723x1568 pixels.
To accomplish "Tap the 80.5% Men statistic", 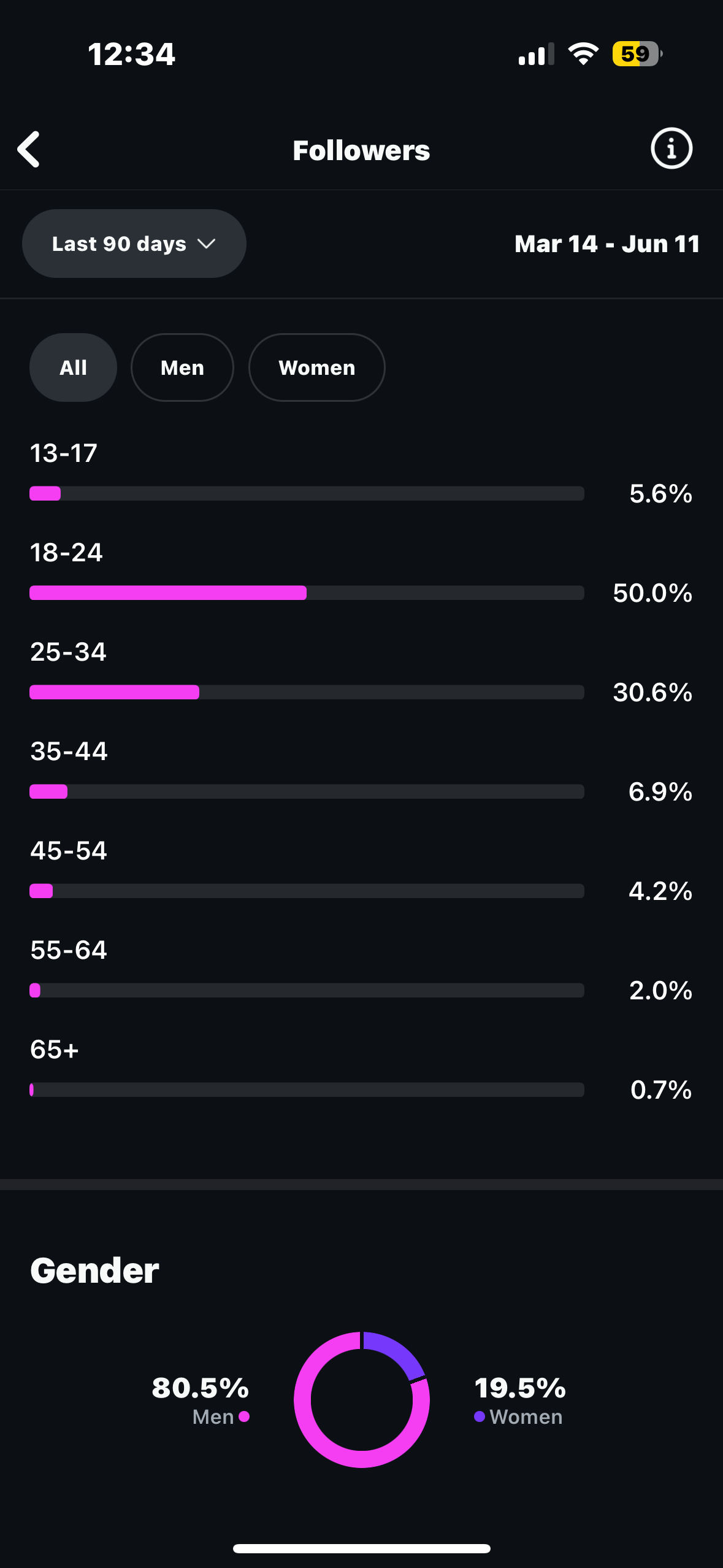I will pos(200,1388).
